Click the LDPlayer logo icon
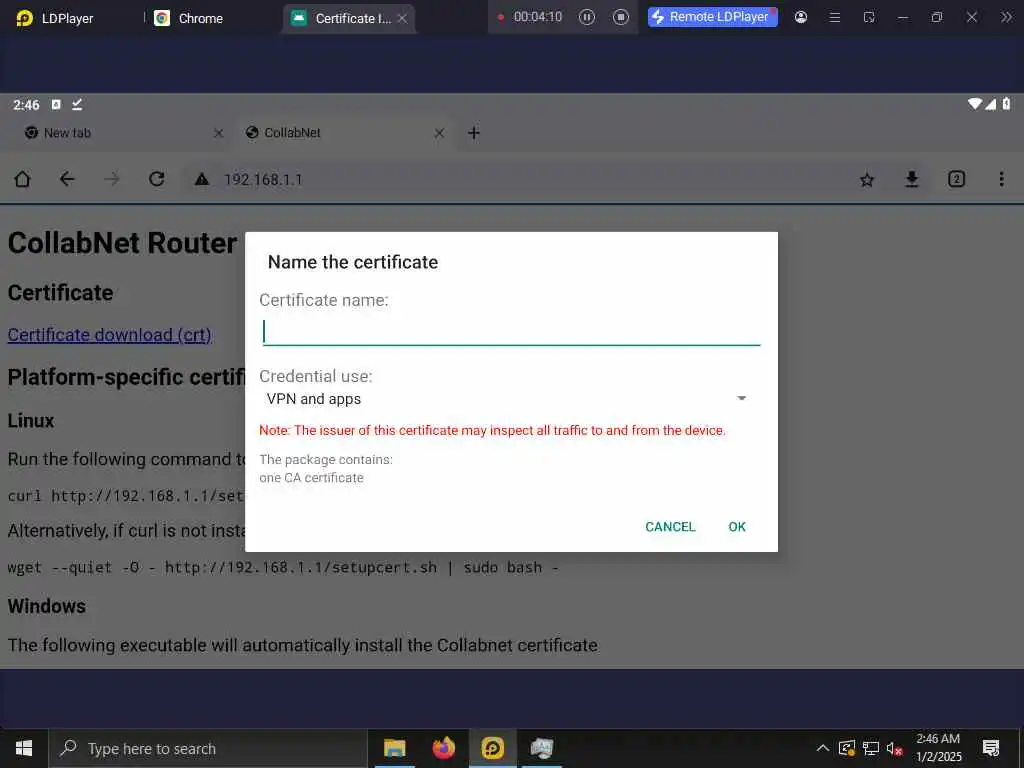 (24, 18)
